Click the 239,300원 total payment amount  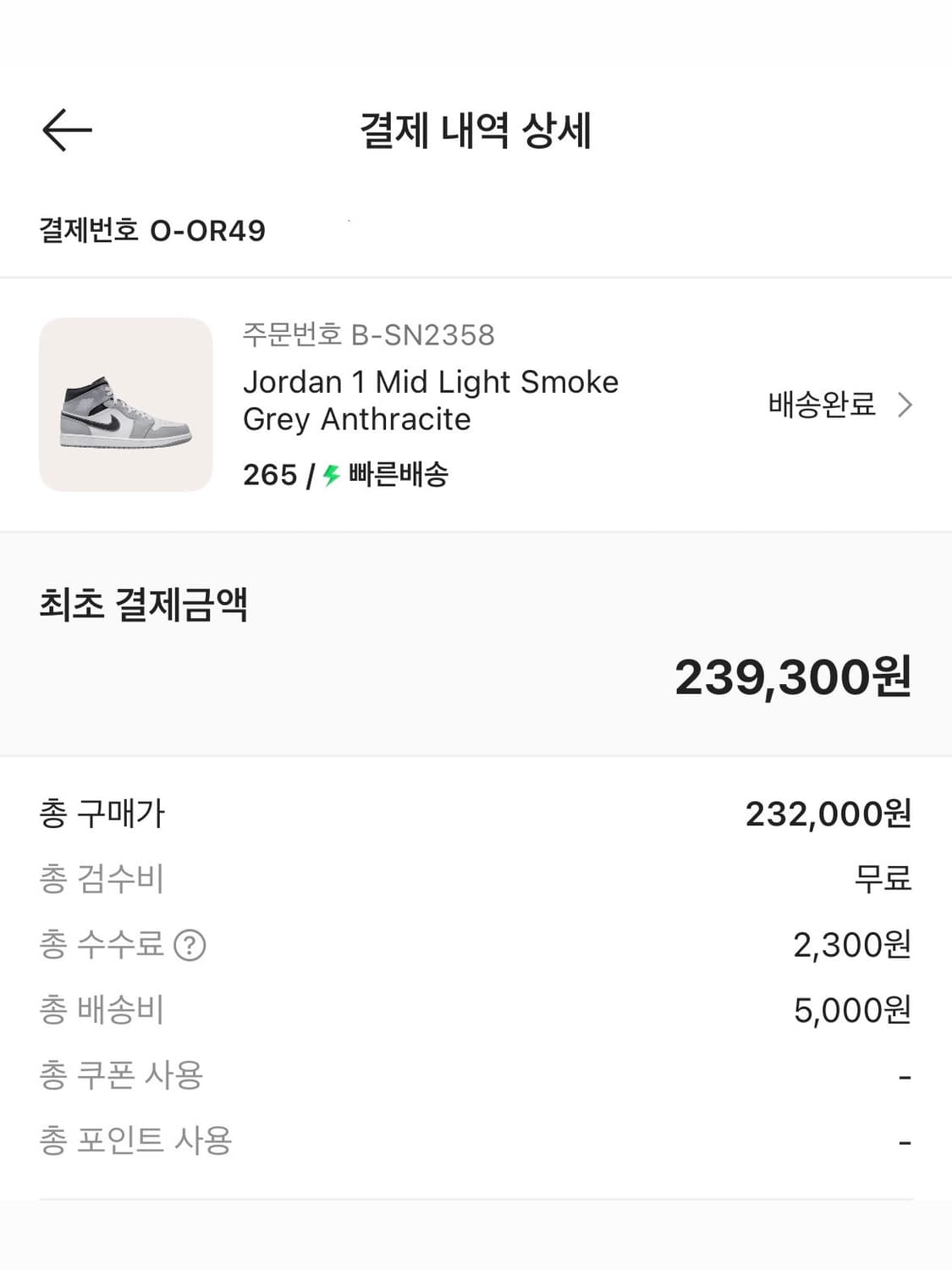792,677
